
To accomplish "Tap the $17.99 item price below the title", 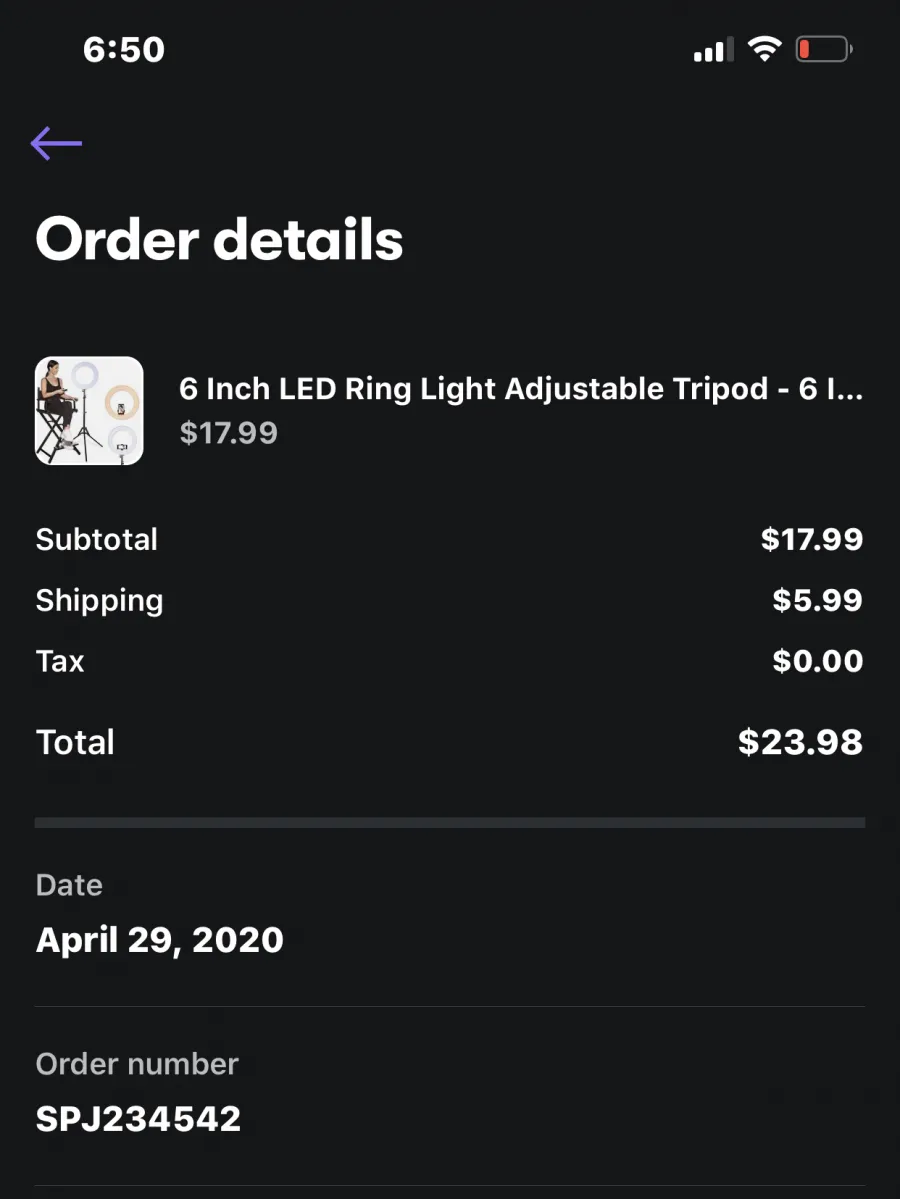I will (229, 433).
